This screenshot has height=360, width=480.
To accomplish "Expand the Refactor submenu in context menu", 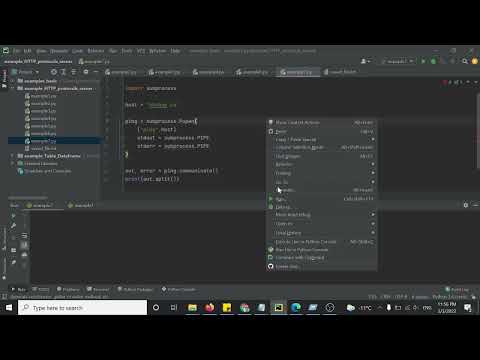I will pos(322,164).
